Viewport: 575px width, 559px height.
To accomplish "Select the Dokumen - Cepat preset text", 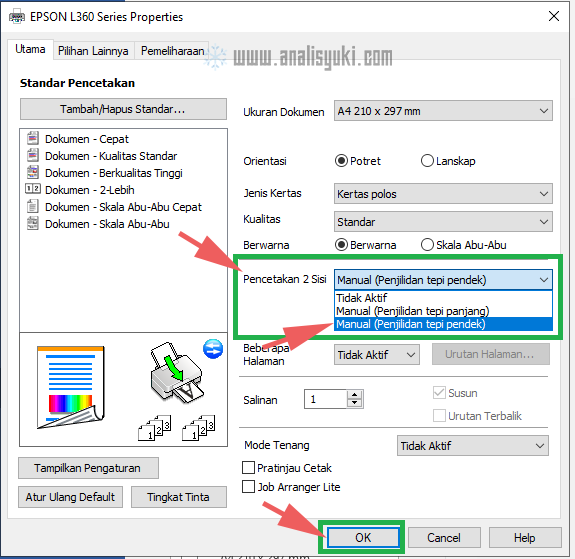I will click(87, 139).
